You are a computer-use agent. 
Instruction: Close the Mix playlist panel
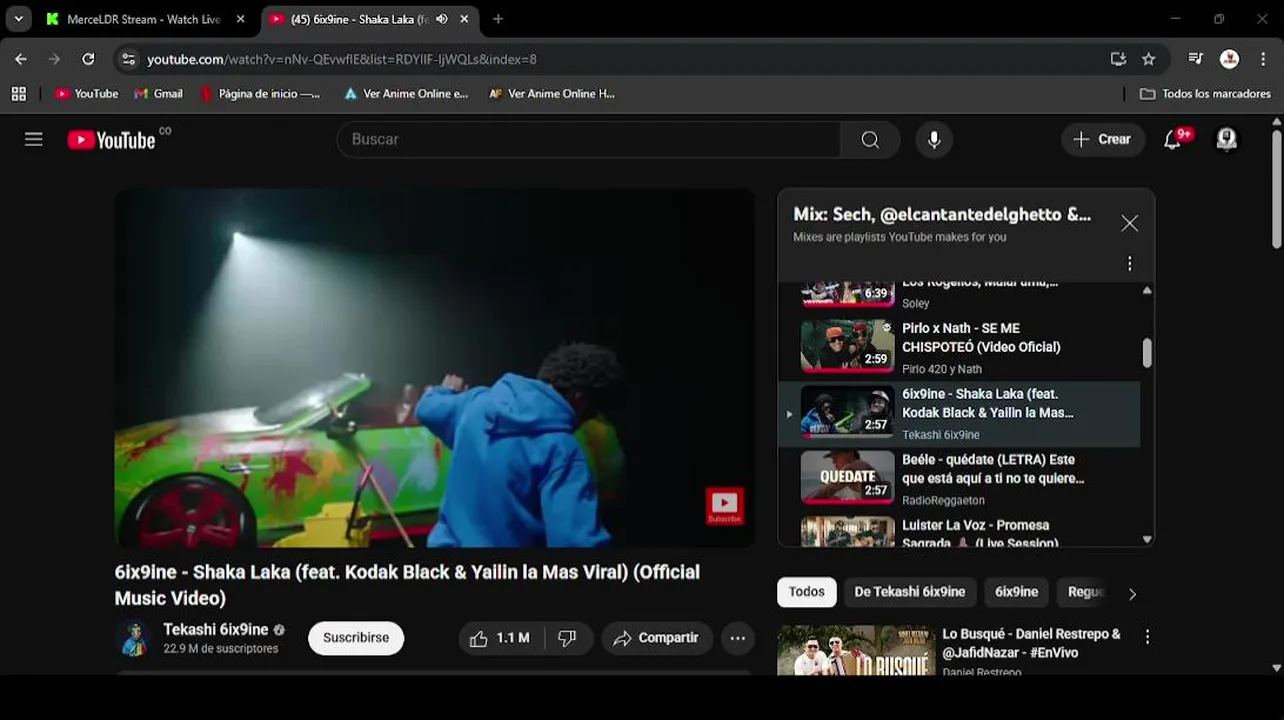1129,224
